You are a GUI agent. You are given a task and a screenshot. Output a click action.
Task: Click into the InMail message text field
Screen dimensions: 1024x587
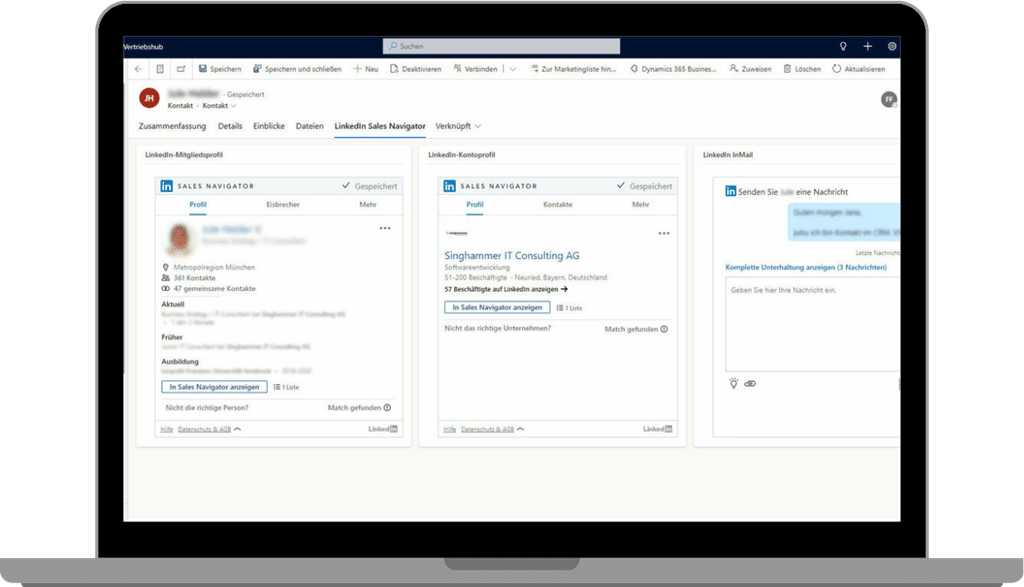click(x=812, y=324)
